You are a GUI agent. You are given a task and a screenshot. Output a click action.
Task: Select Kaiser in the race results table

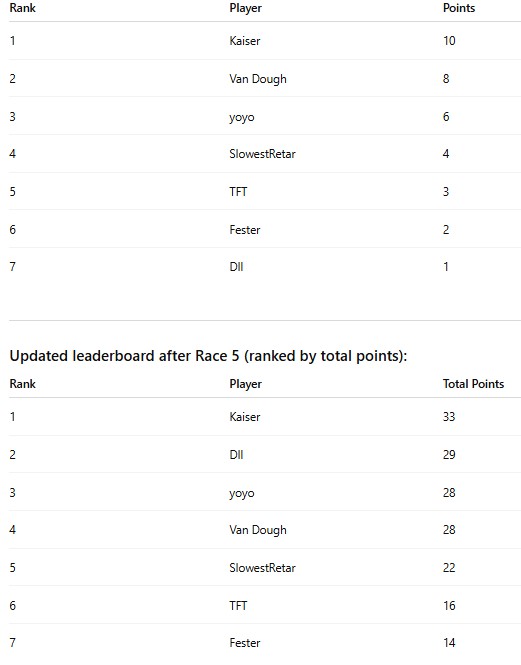(245, 41)
